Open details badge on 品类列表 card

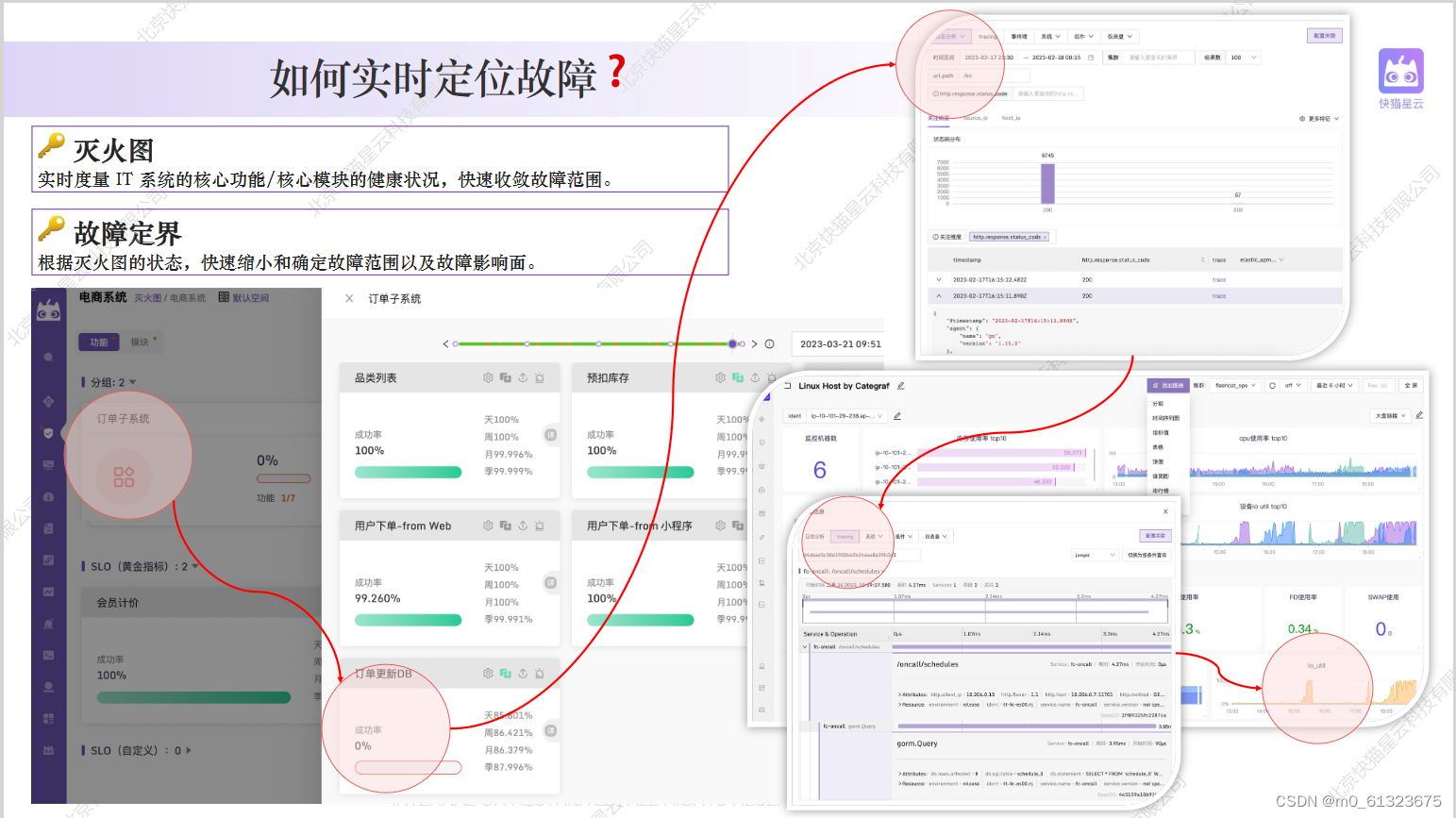(x=550, y=435)
